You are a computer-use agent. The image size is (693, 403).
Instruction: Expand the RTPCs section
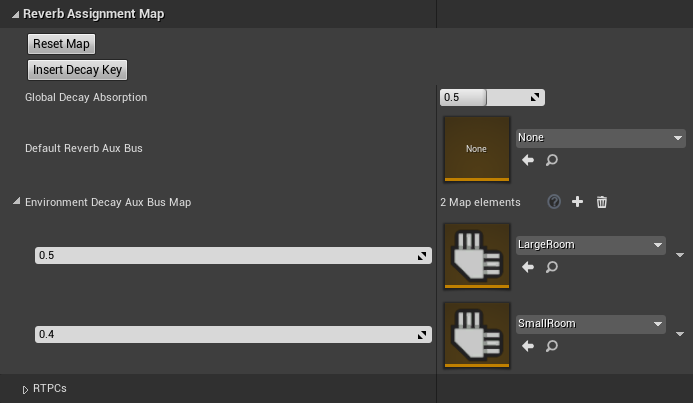(x=25, y=389)
